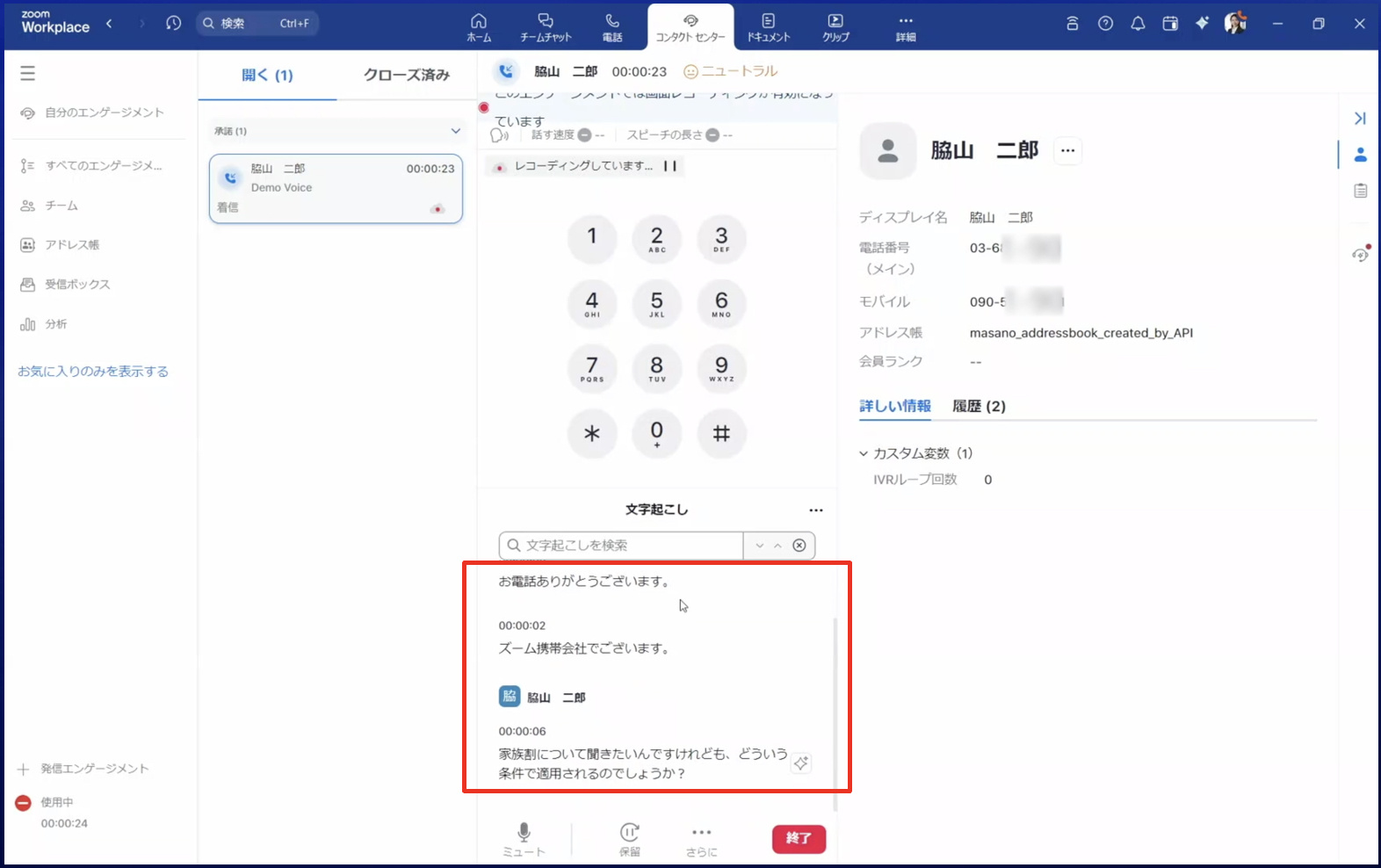This screenshot has height=868, width=1381.
Task: Open 分析 in the sidebar
Action: coord(44,324)
